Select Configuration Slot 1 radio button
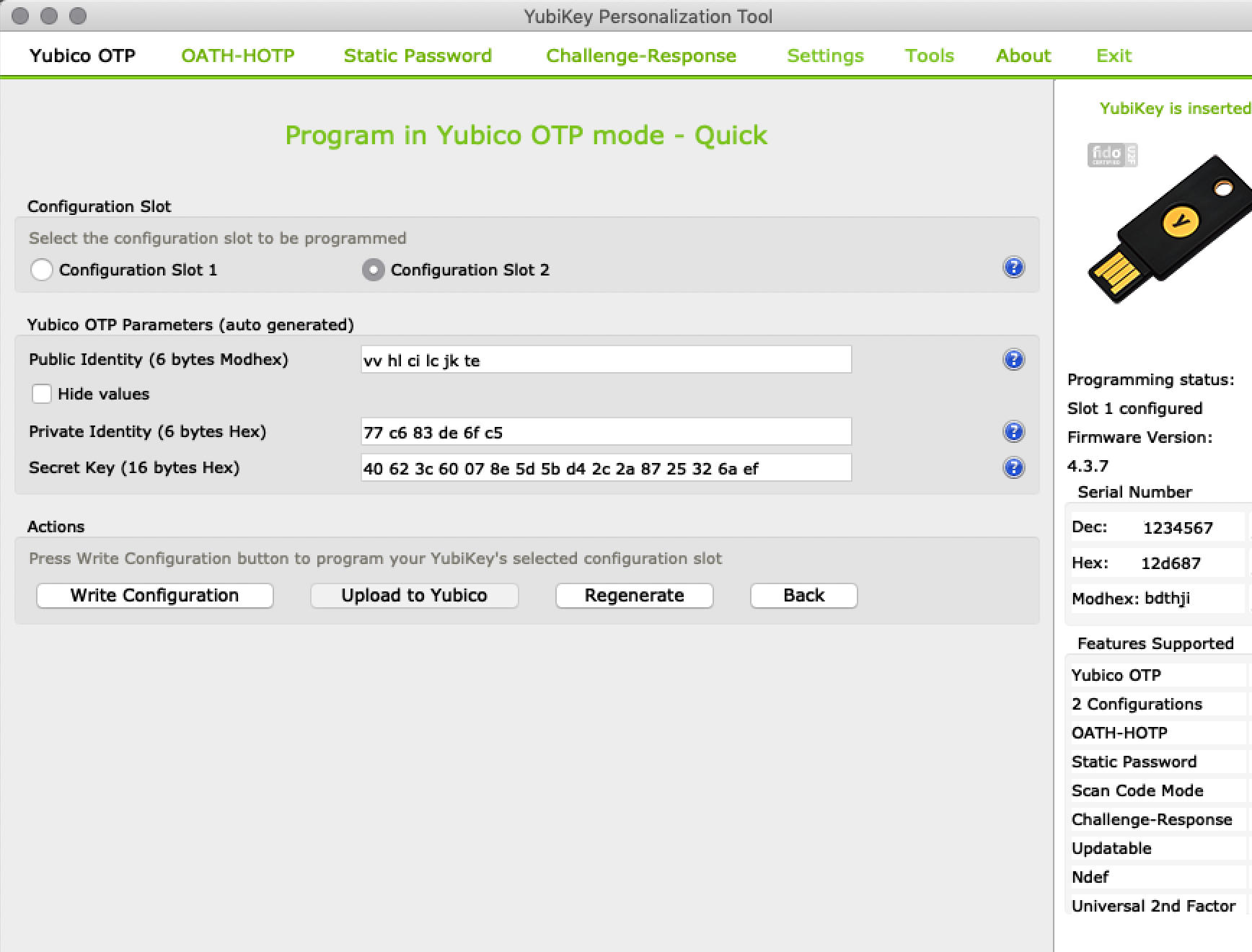This screenshot has height=952, width=1252. (42, 270)
